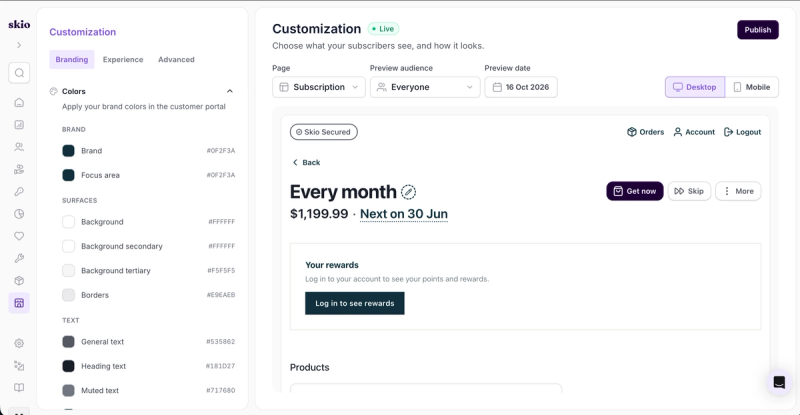This screenshot has width=800, height=415.
Task: Open the pie chart icon in the sidebar
Action: (x=19, y=214)
